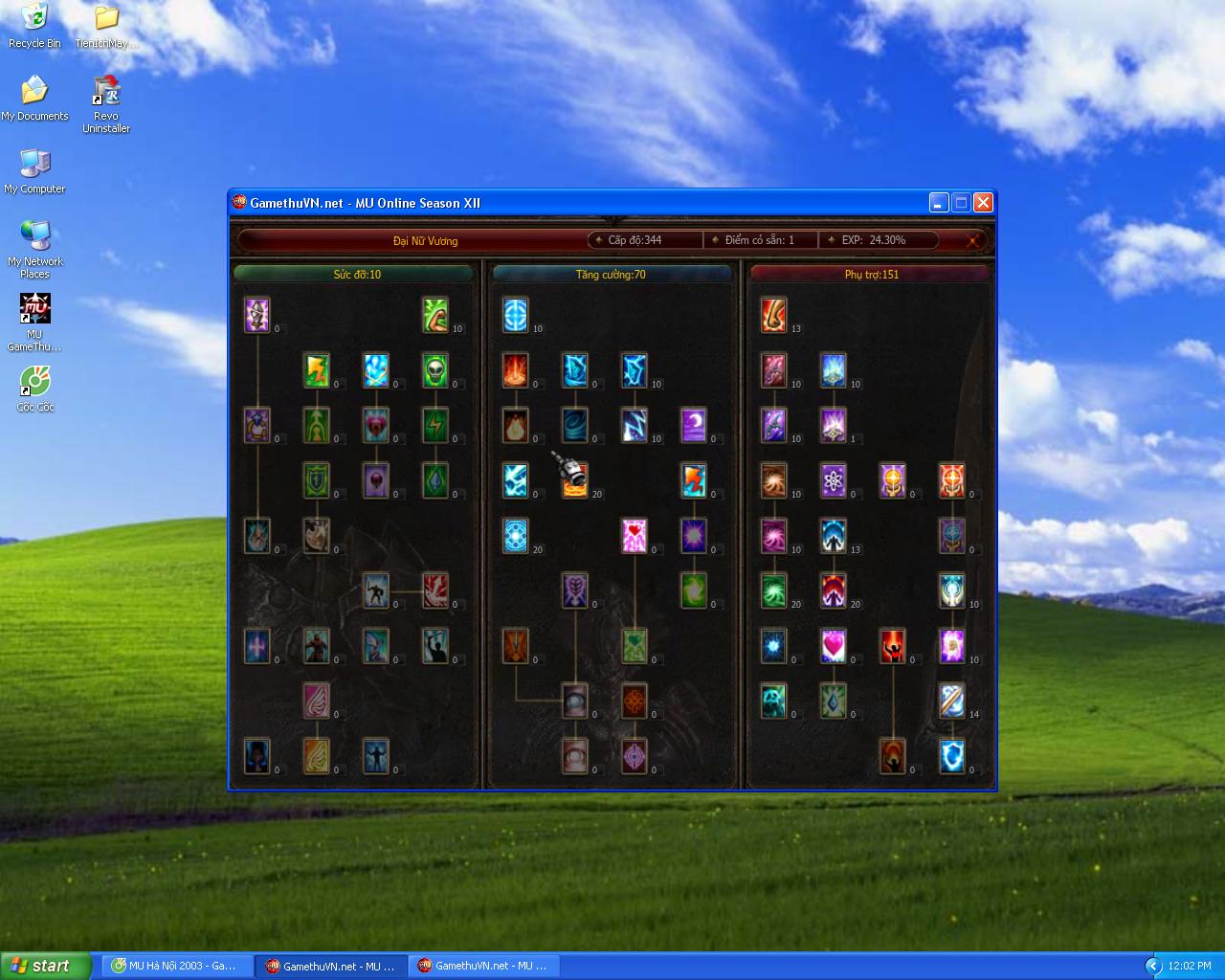
Task: Click the Đại Nữ Vương class title
Action: [x=425, y=241]
